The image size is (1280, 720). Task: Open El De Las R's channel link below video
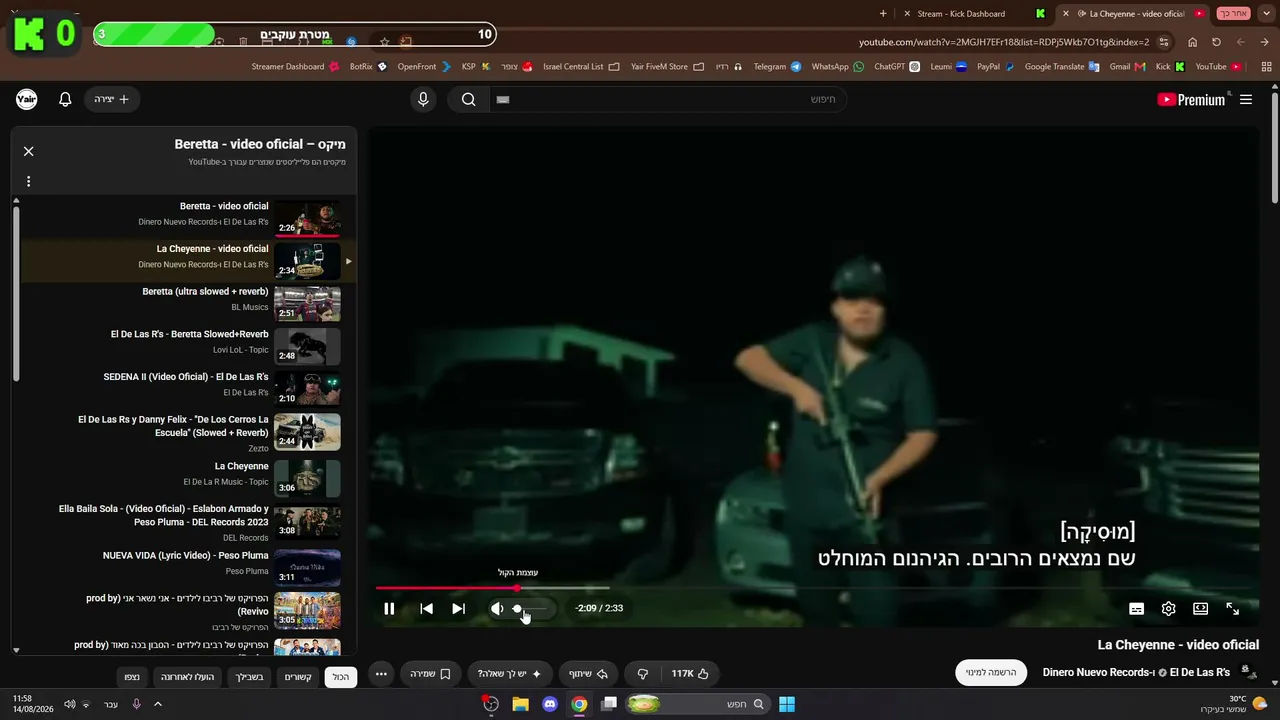click(x=1200, y=672)
